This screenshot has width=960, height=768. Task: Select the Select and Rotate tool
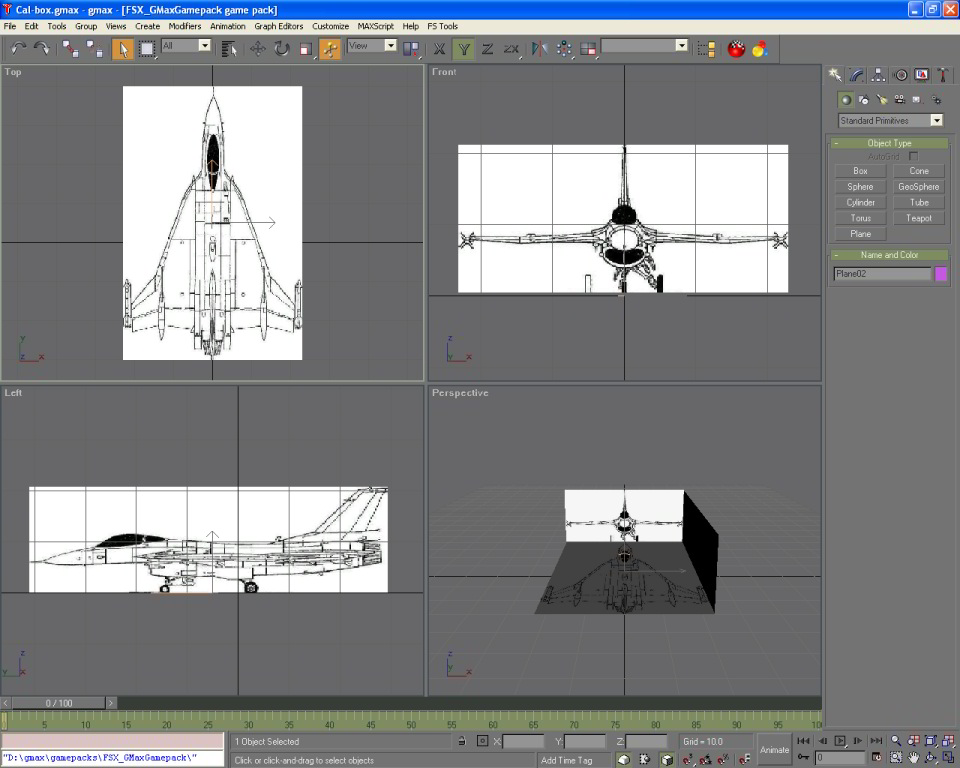281,48
